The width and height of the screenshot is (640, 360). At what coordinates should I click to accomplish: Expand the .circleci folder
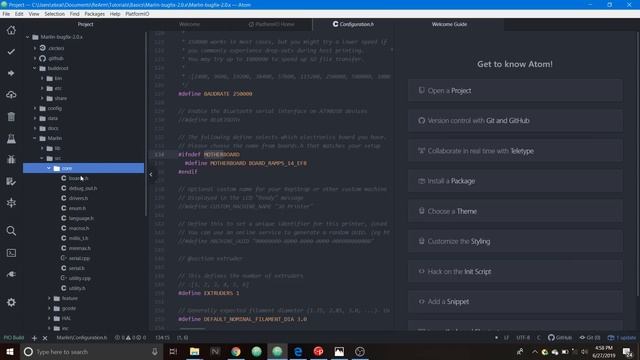click(35, 48)
